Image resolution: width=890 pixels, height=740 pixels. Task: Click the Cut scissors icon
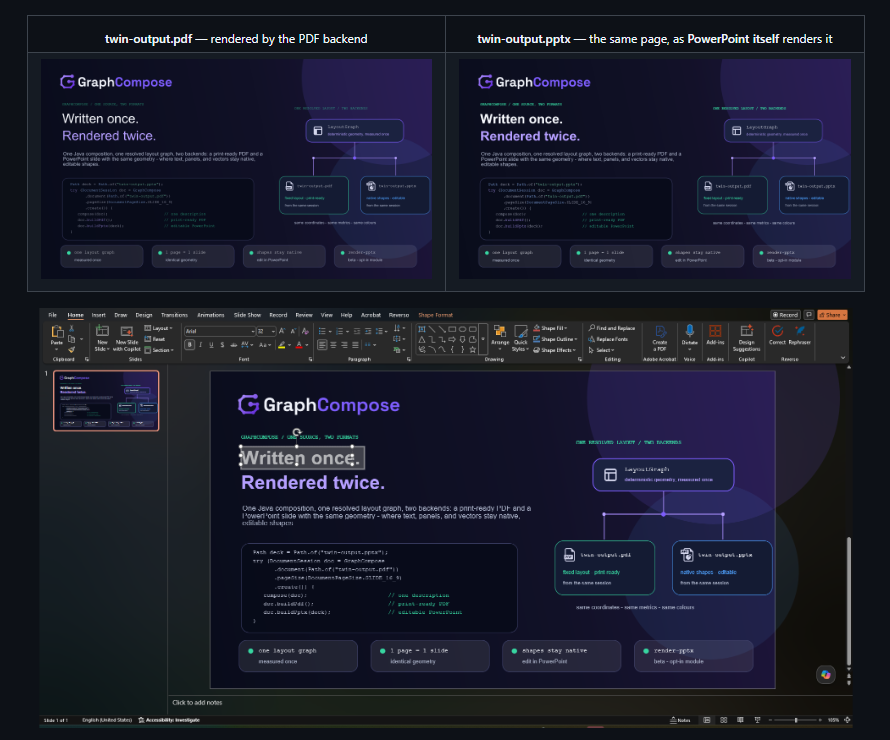(x=72, y=328)
